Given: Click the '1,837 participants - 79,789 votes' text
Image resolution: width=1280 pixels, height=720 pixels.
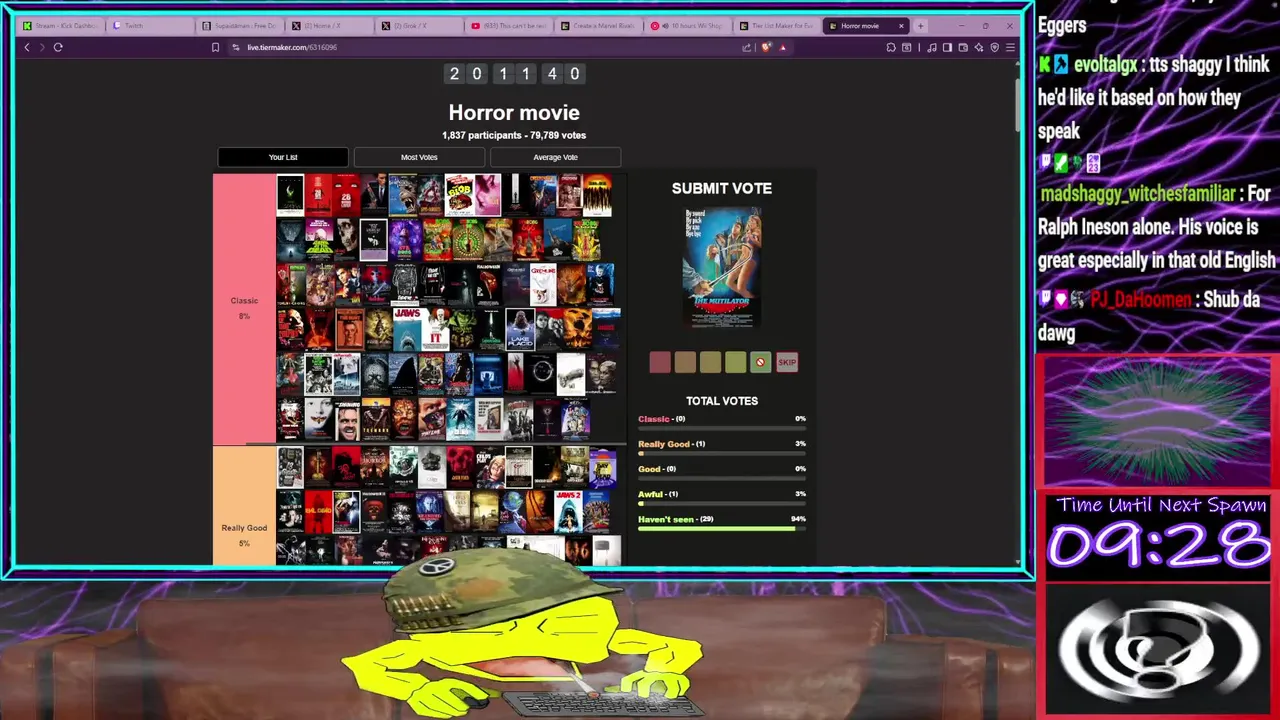Looking at the screenshot, I should [x=514, y=135].
